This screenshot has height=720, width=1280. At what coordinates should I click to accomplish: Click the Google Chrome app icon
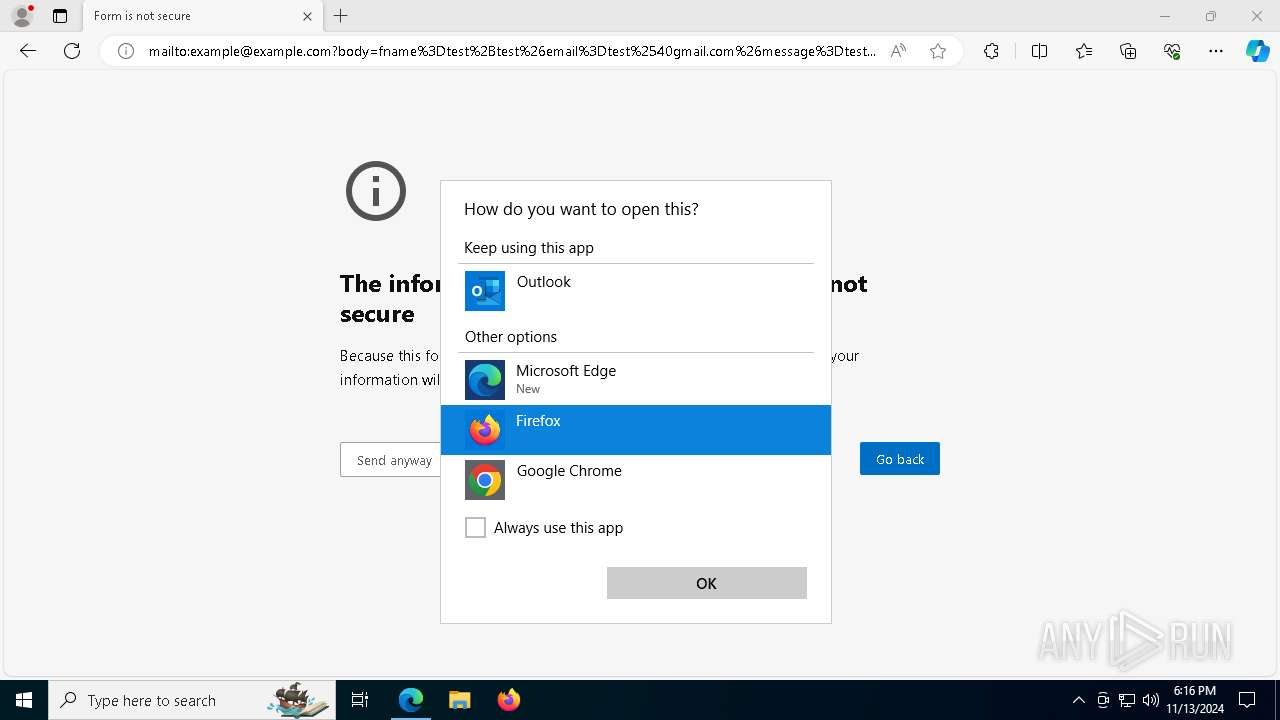pyautogui.click(x=485, y=480)
